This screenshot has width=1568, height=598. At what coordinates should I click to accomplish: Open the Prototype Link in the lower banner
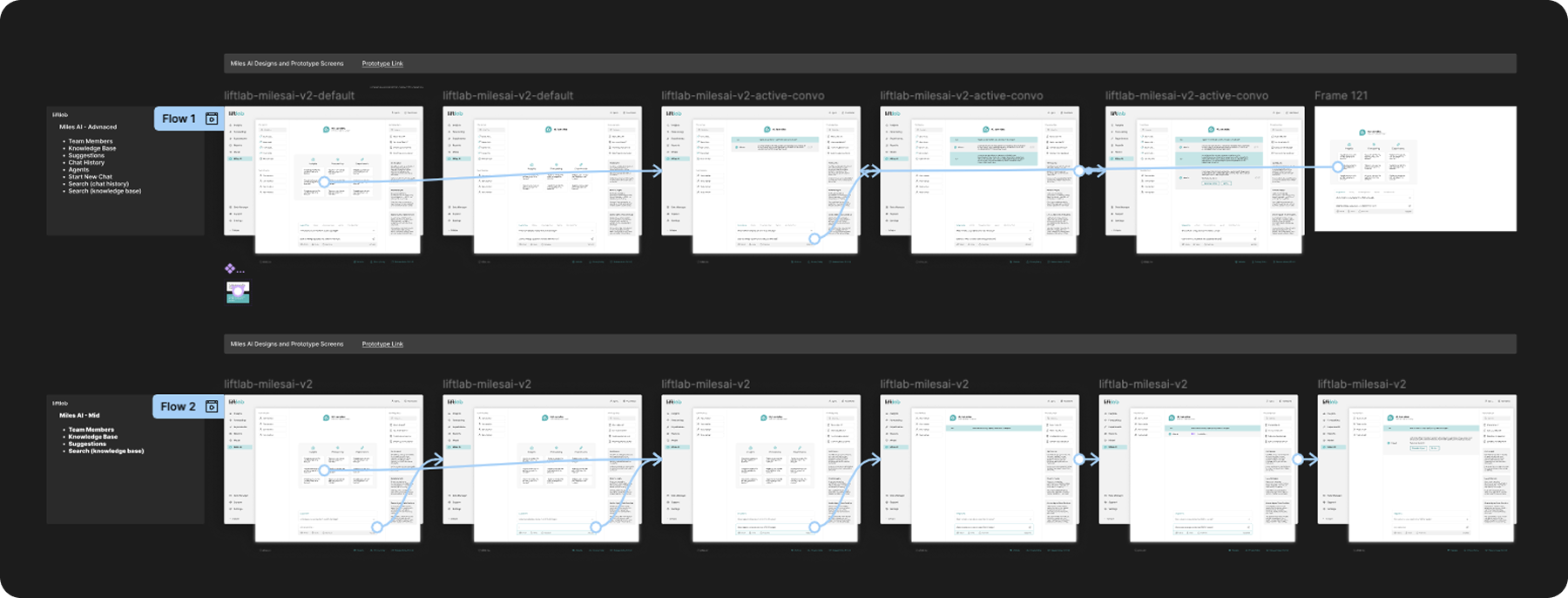[x=382, y=344]
